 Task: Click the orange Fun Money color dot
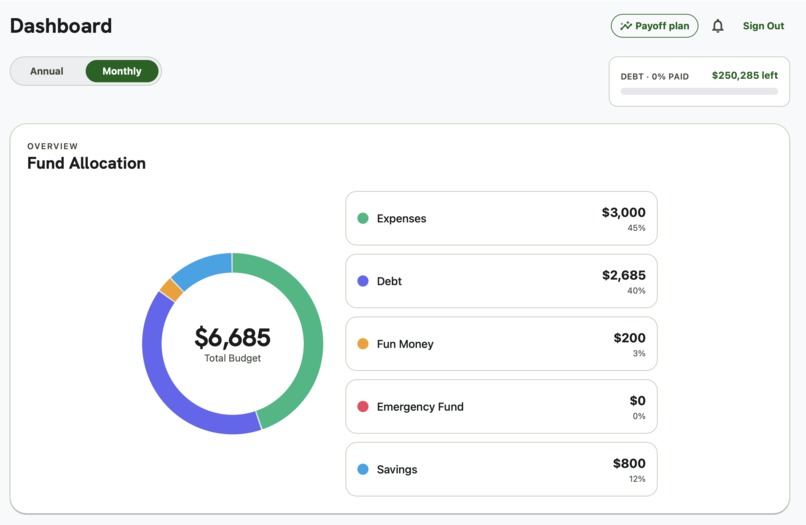(x=363, y=343)
